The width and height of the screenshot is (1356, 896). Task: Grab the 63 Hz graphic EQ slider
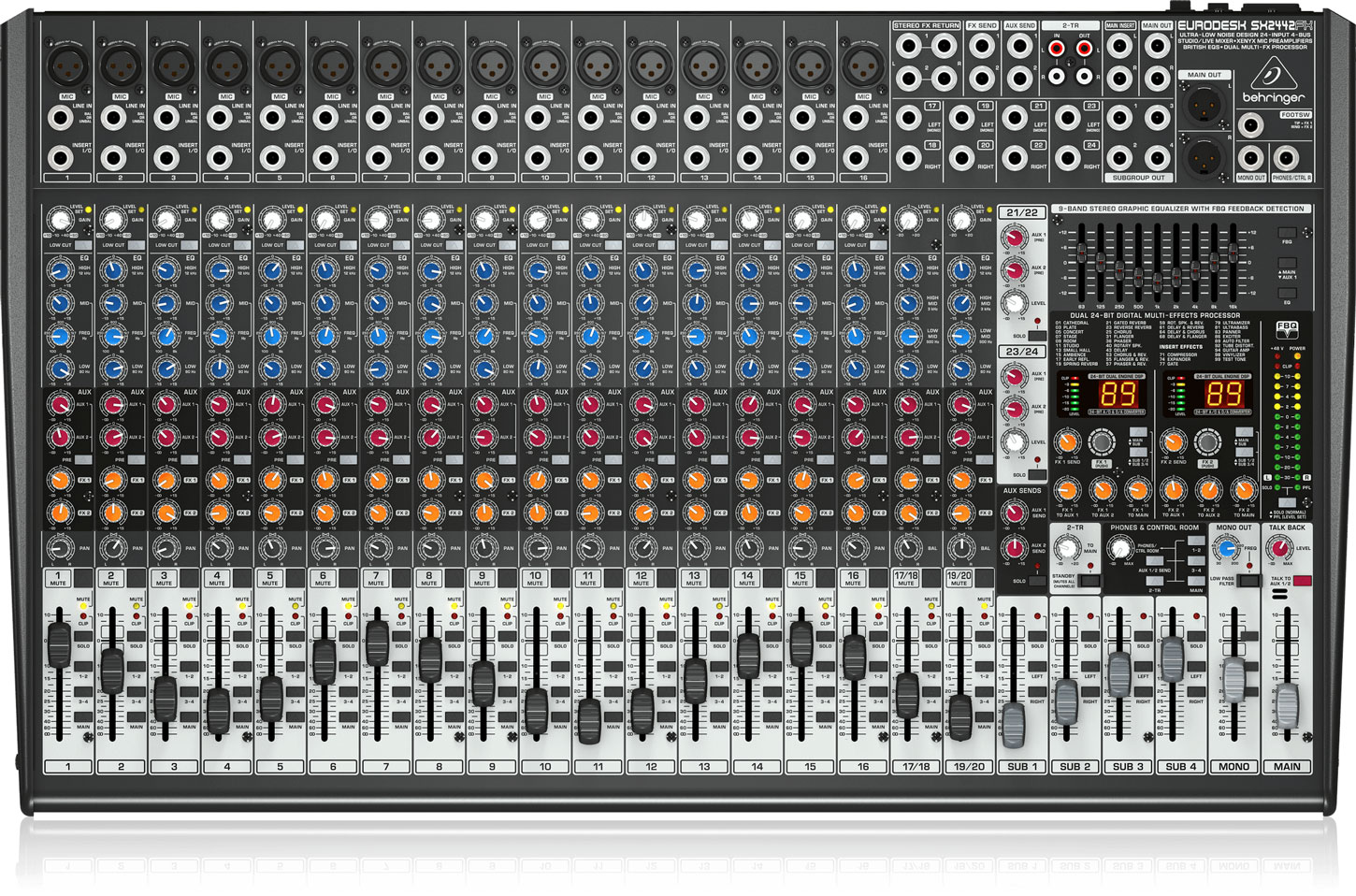pos(1082,253)
